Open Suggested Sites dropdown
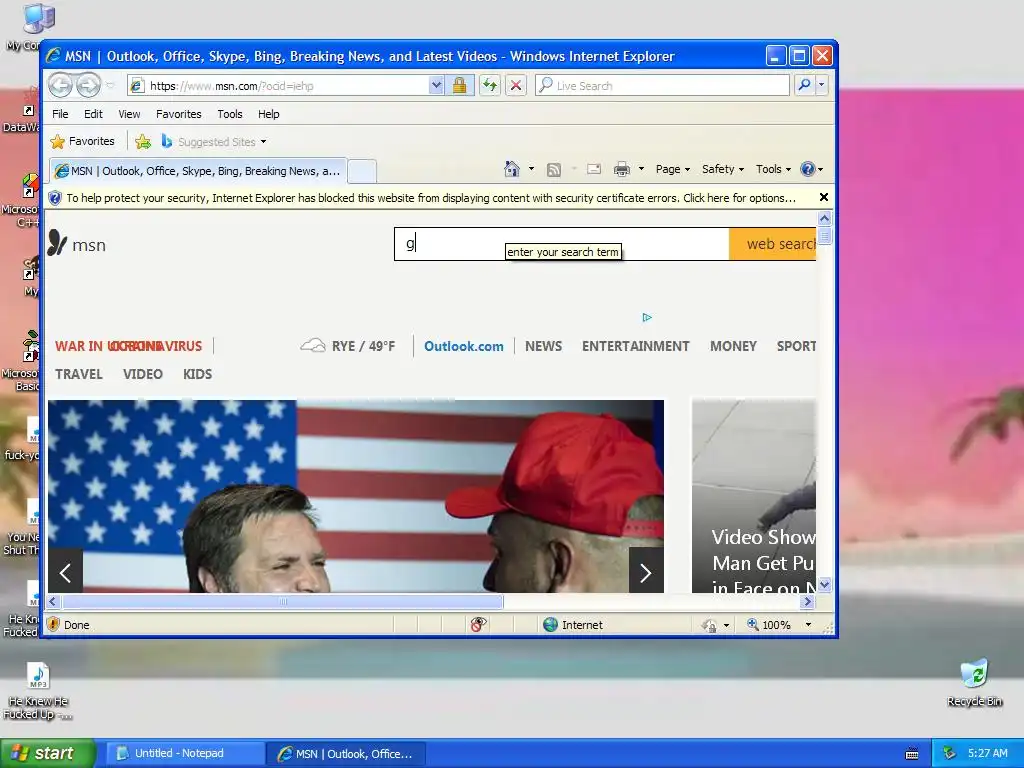The image size is (1024, 768). tap(215, 142)
